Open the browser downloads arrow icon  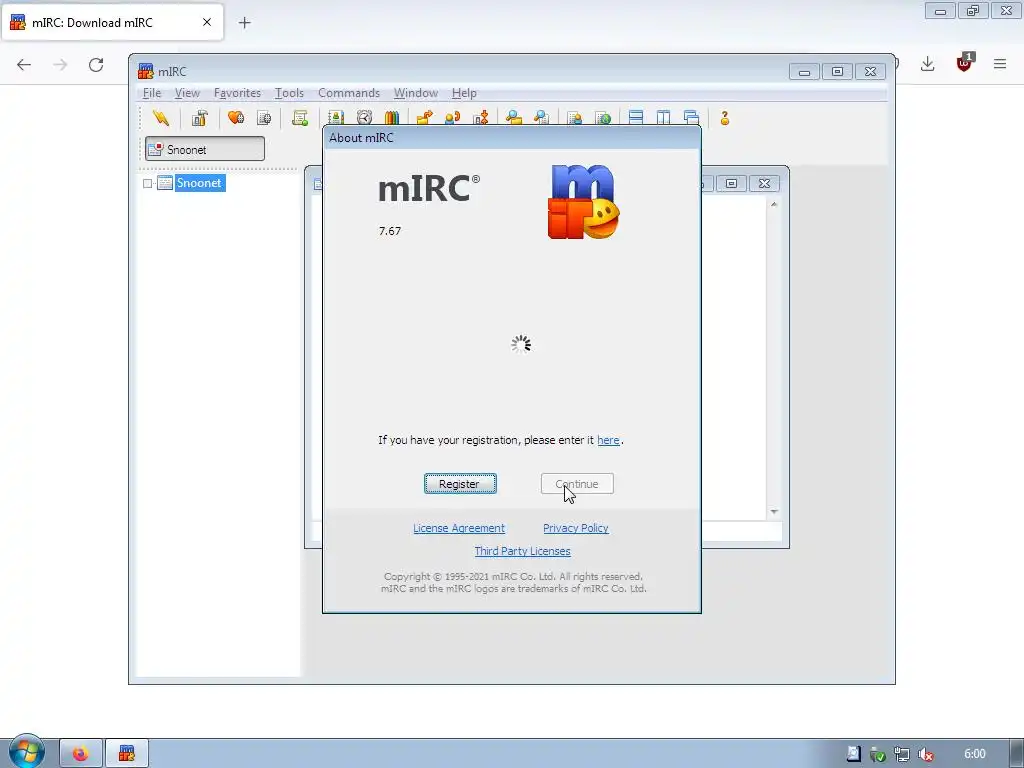coord(927,63)
